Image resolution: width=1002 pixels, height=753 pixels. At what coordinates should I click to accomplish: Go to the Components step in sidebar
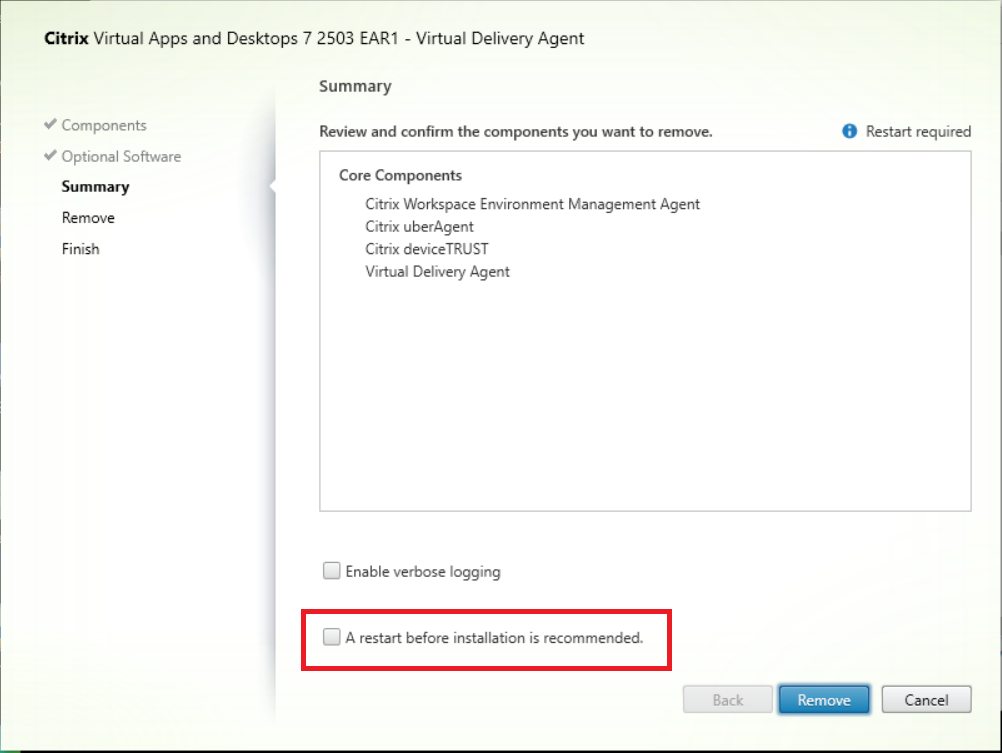tap(104, 125)
